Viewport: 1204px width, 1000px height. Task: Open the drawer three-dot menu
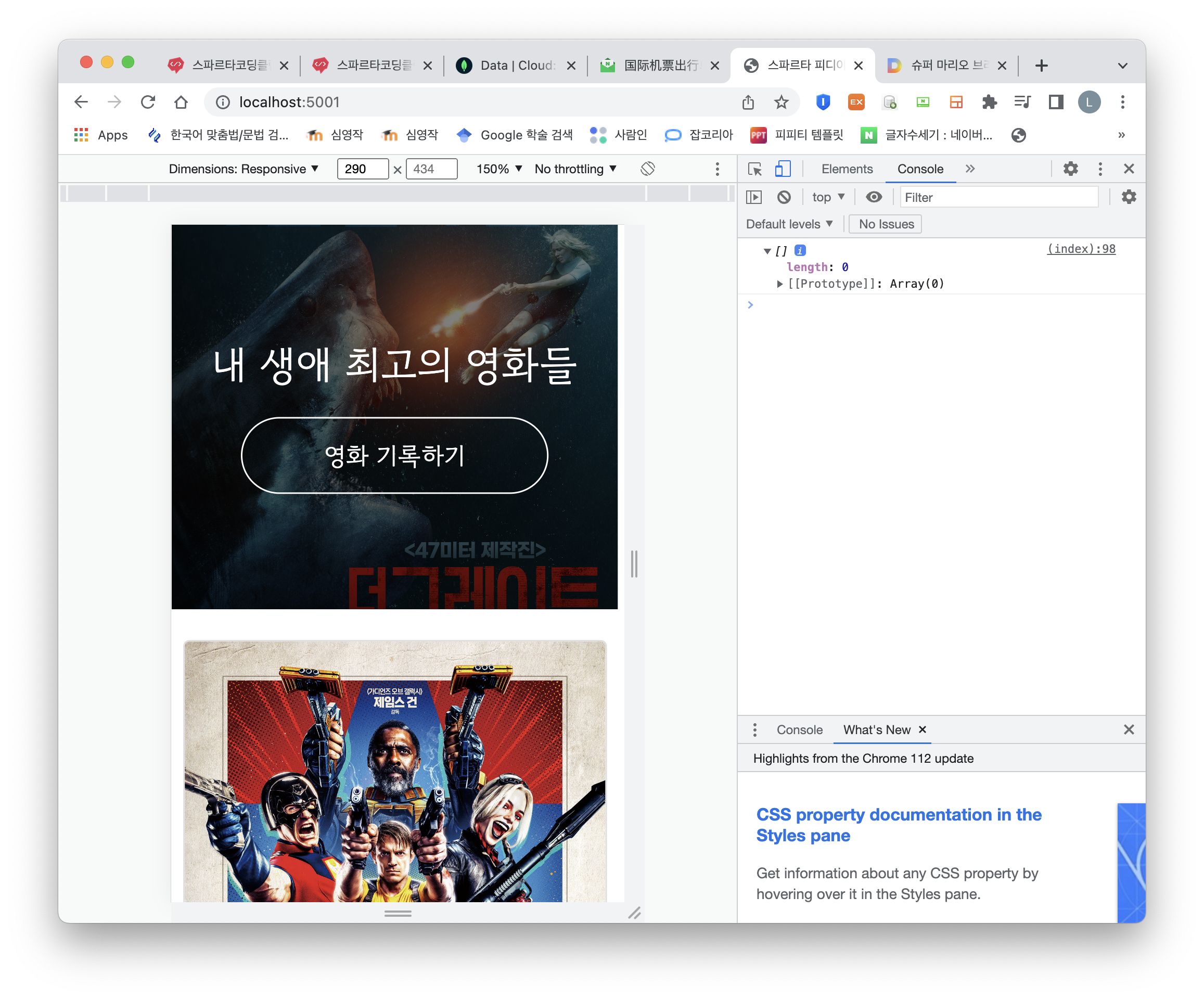point(754,729)
